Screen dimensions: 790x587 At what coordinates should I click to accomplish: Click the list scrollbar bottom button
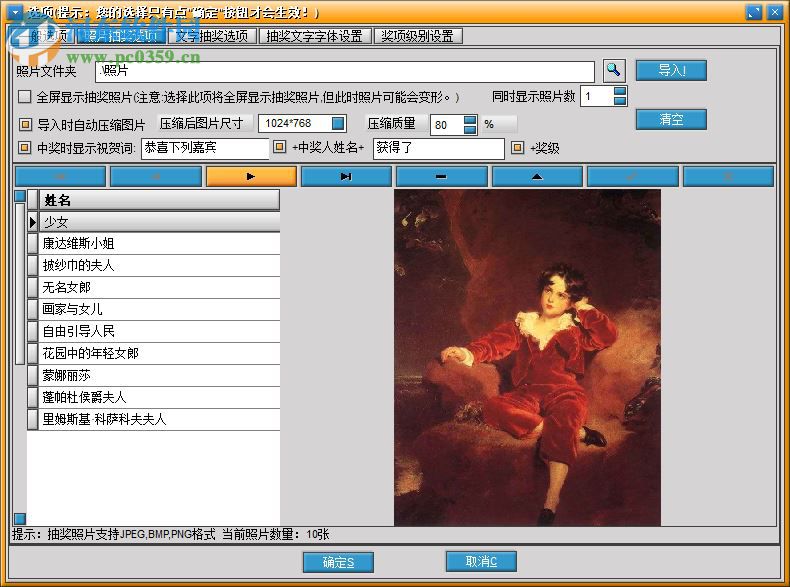20,518
